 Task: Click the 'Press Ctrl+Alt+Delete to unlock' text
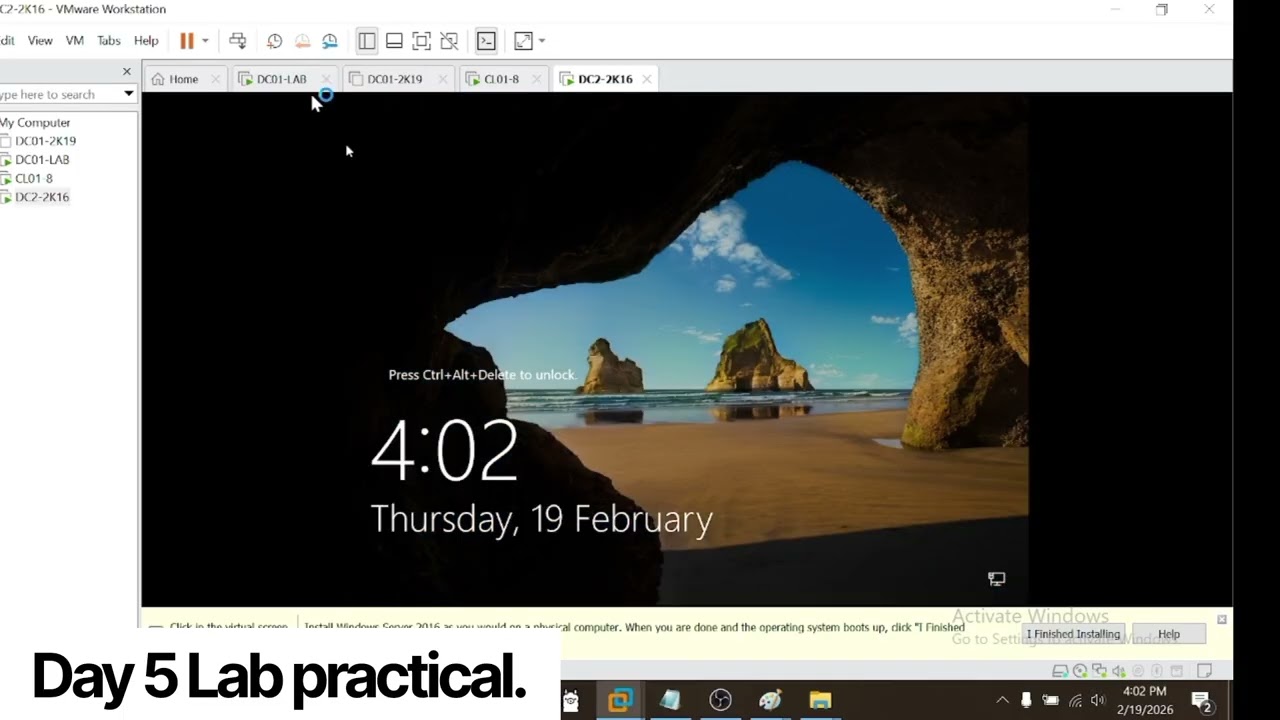tap(482, 375)
